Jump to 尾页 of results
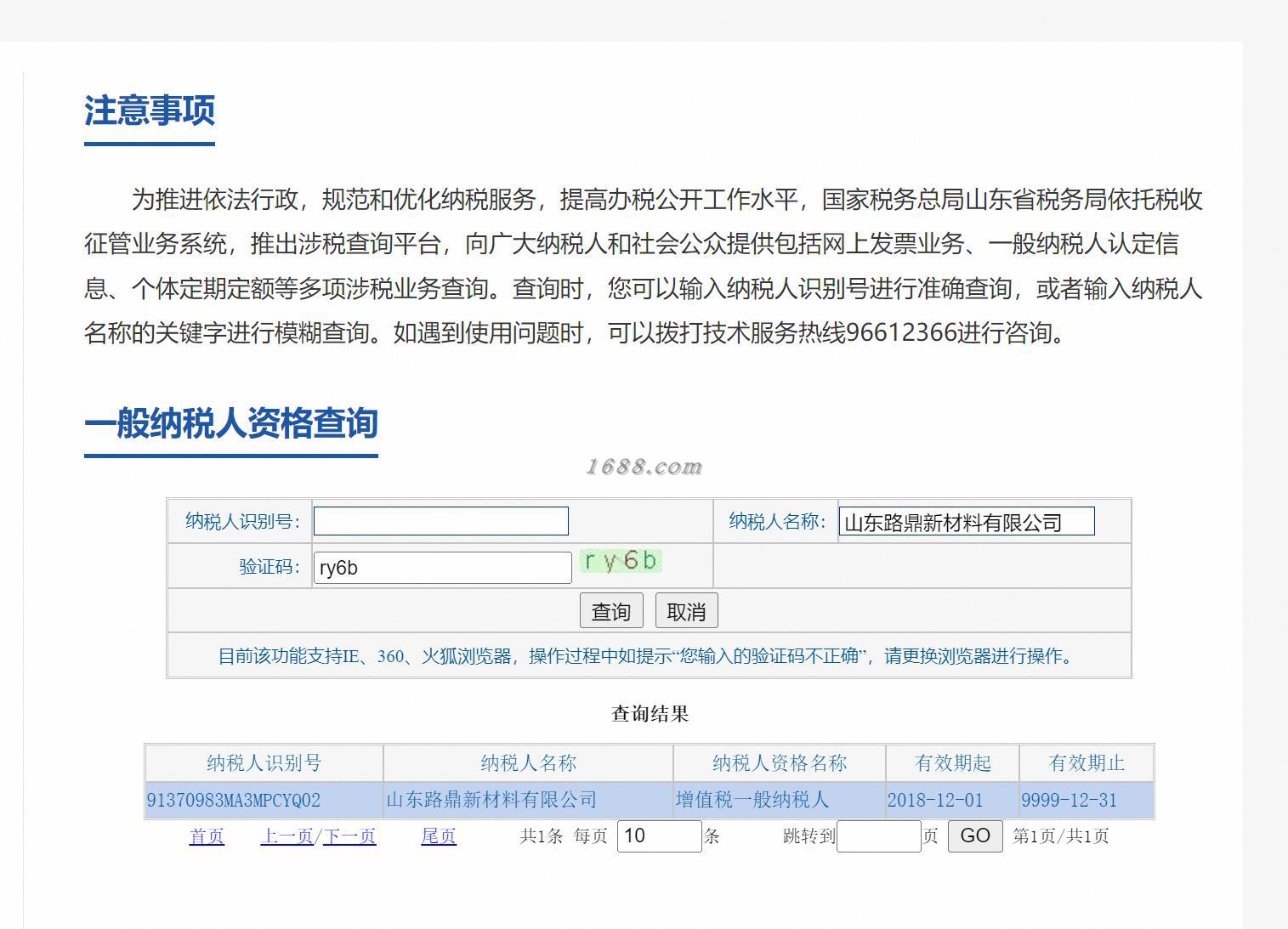Image resolution: width=1288 pixels, height=929 pixels. 439,836
